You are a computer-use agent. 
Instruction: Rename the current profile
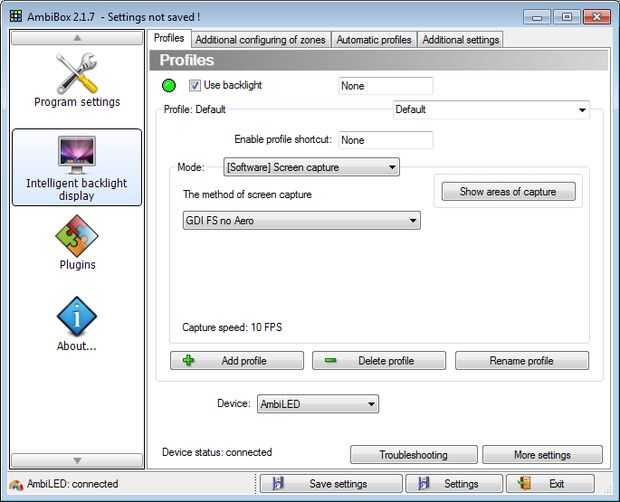click(522, 361)
